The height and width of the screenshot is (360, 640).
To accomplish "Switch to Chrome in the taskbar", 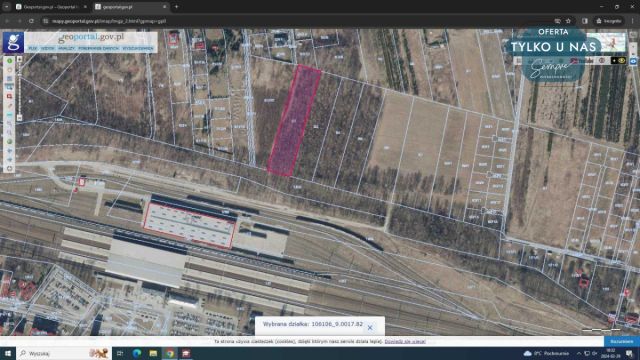I will click(170, 353).
